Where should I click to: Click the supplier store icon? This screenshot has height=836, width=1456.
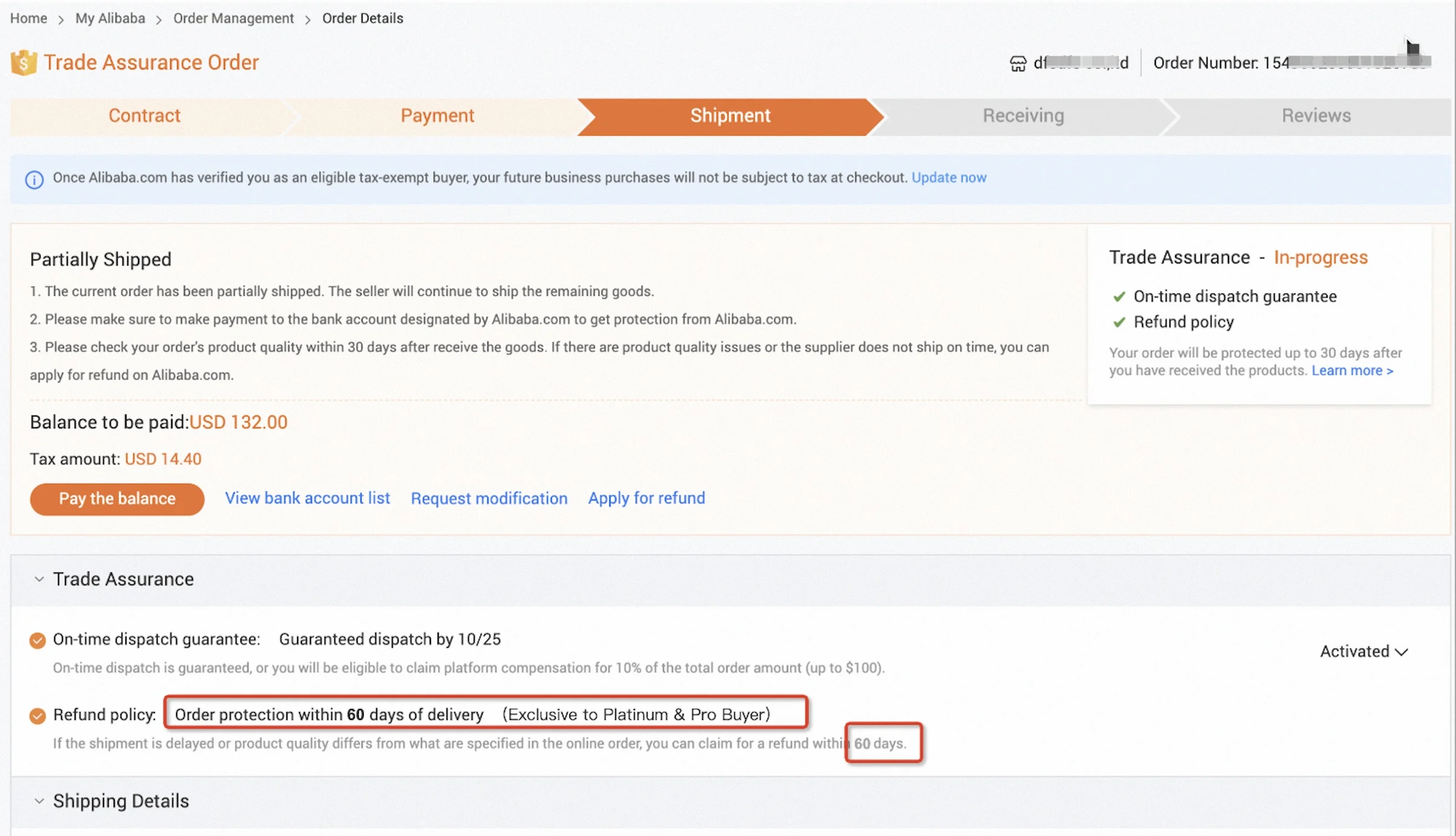coord(1018,64)
